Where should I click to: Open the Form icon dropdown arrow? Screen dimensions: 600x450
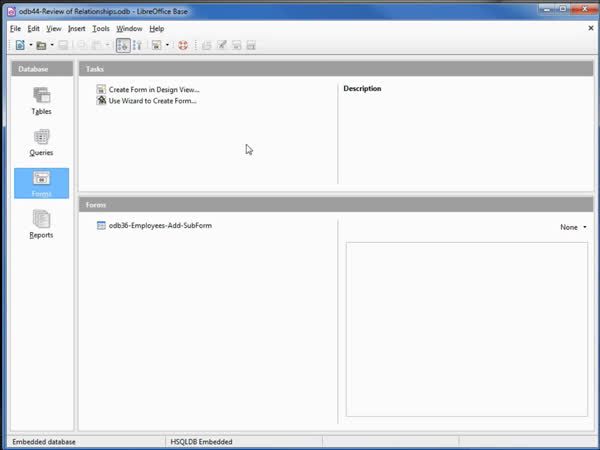[167, 45]
